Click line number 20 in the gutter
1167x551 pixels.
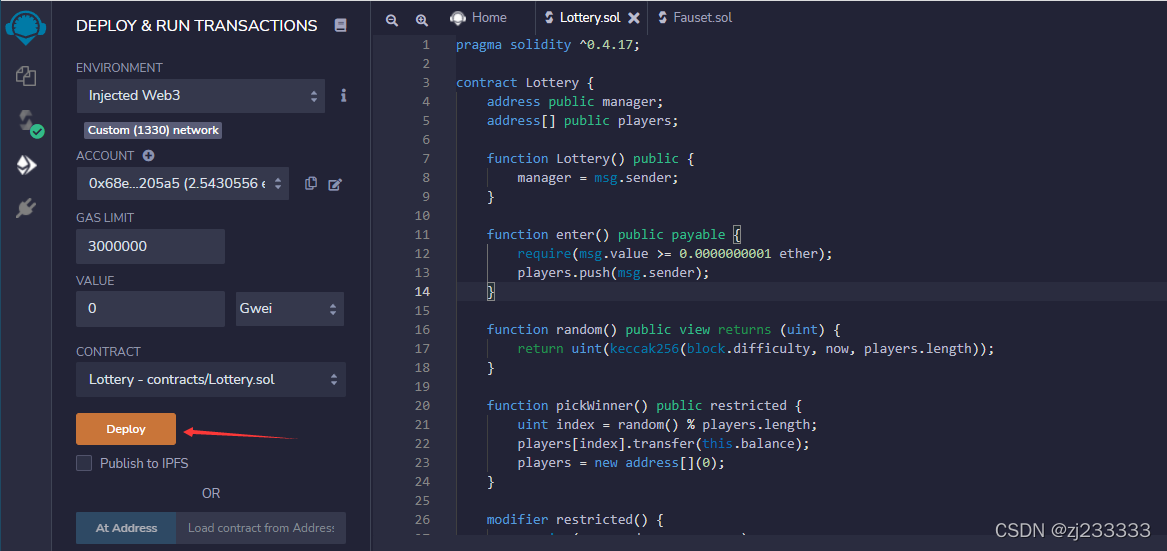[422, 406]
